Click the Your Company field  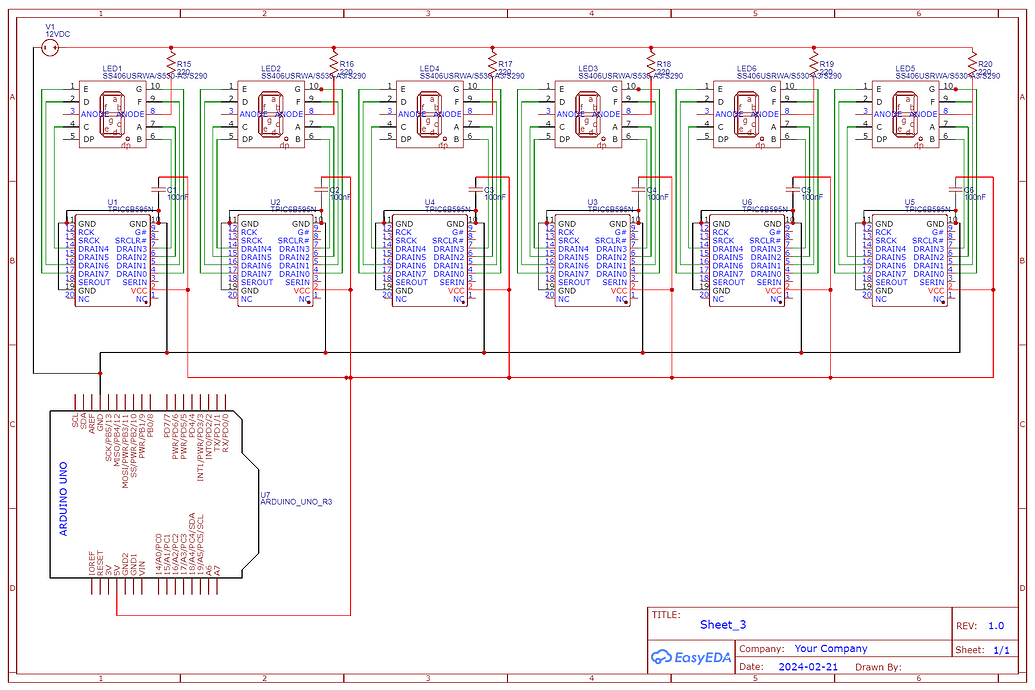830,648
